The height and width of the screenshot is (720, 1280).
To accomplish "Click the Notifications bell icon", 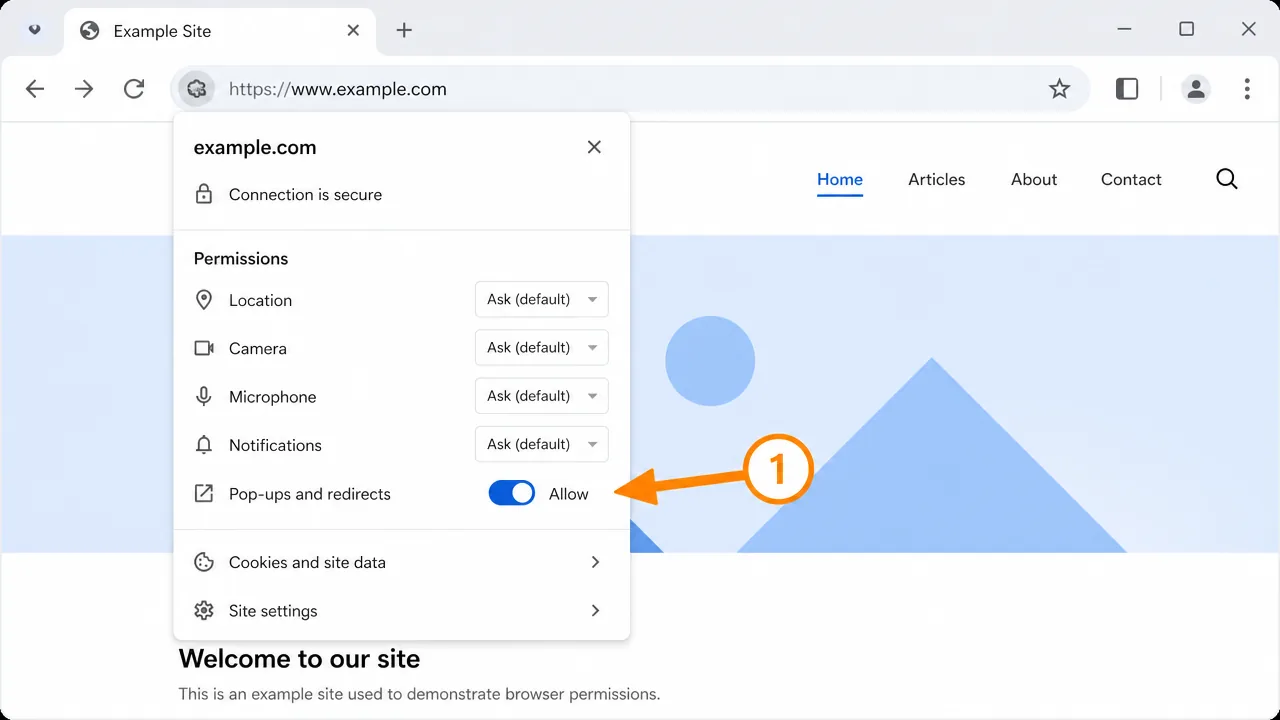I will (204, 445).
